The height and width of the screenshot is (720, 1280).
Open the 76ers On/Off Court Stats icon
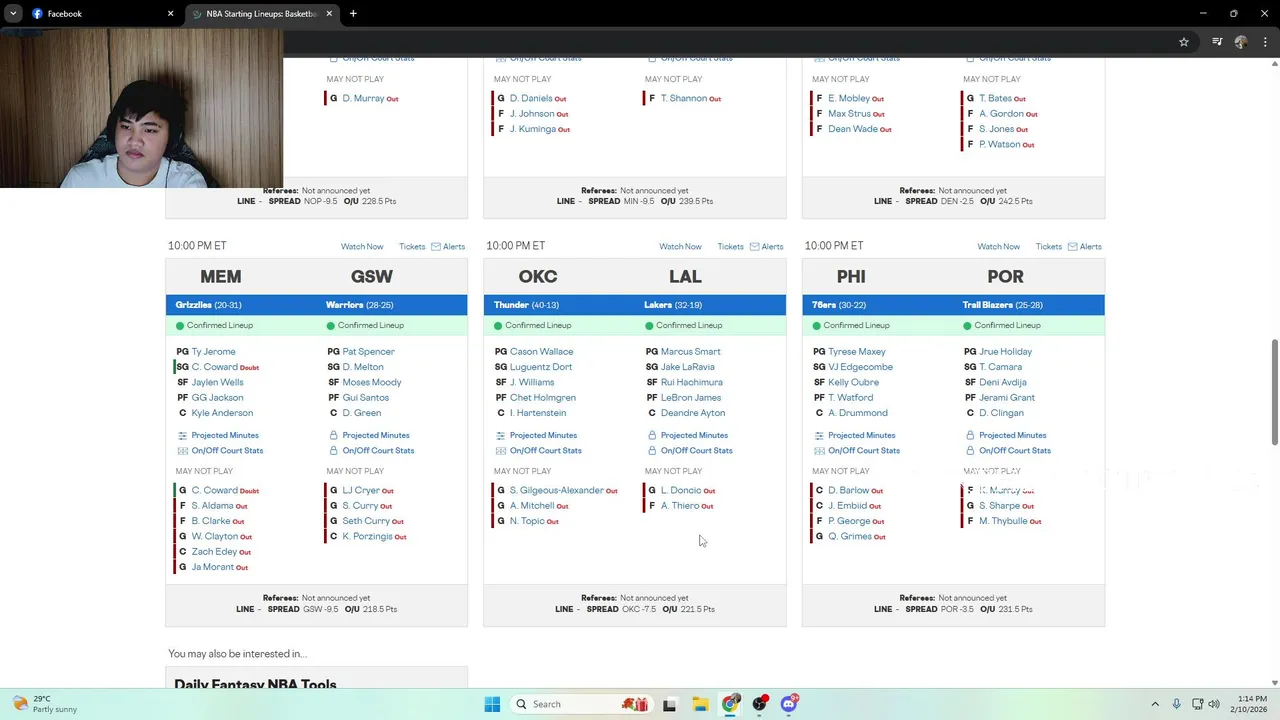[818, 451]
